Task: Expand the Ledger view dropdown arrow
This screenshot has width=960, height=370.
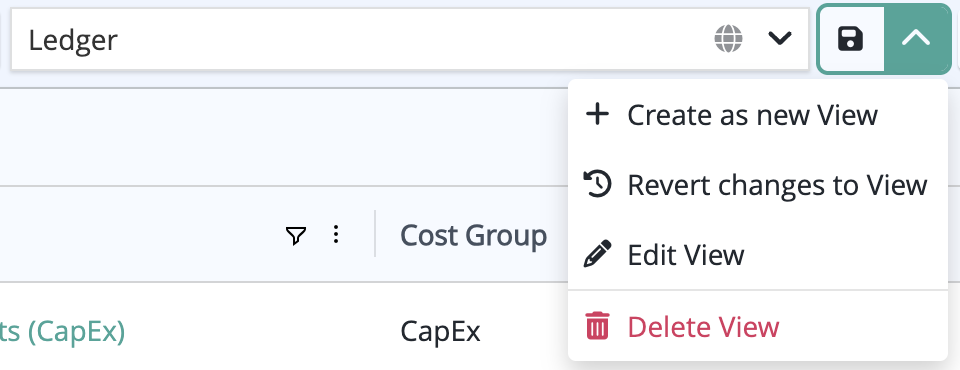Action: 780,39
